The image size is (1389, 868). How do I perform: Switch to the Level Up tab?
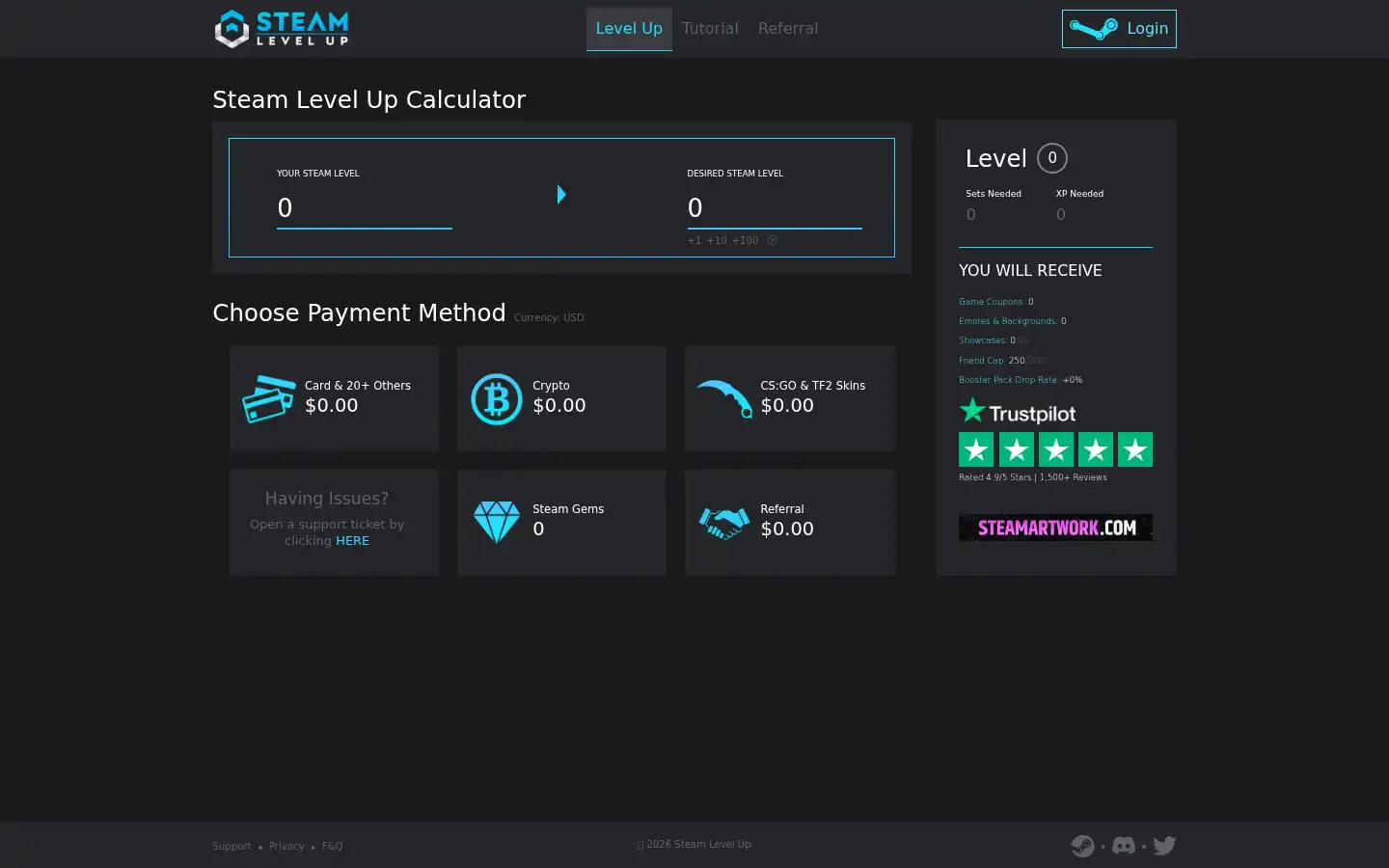point(629,29)
